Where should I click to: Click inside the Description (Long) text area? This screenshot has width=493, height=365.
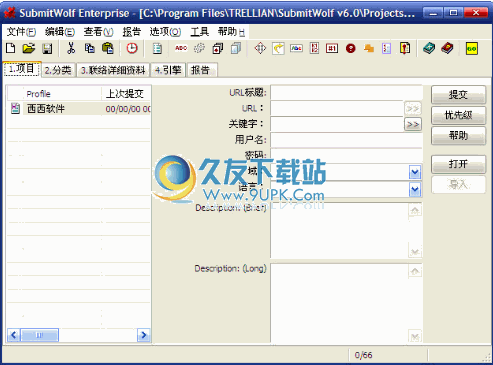pos(339,303)
